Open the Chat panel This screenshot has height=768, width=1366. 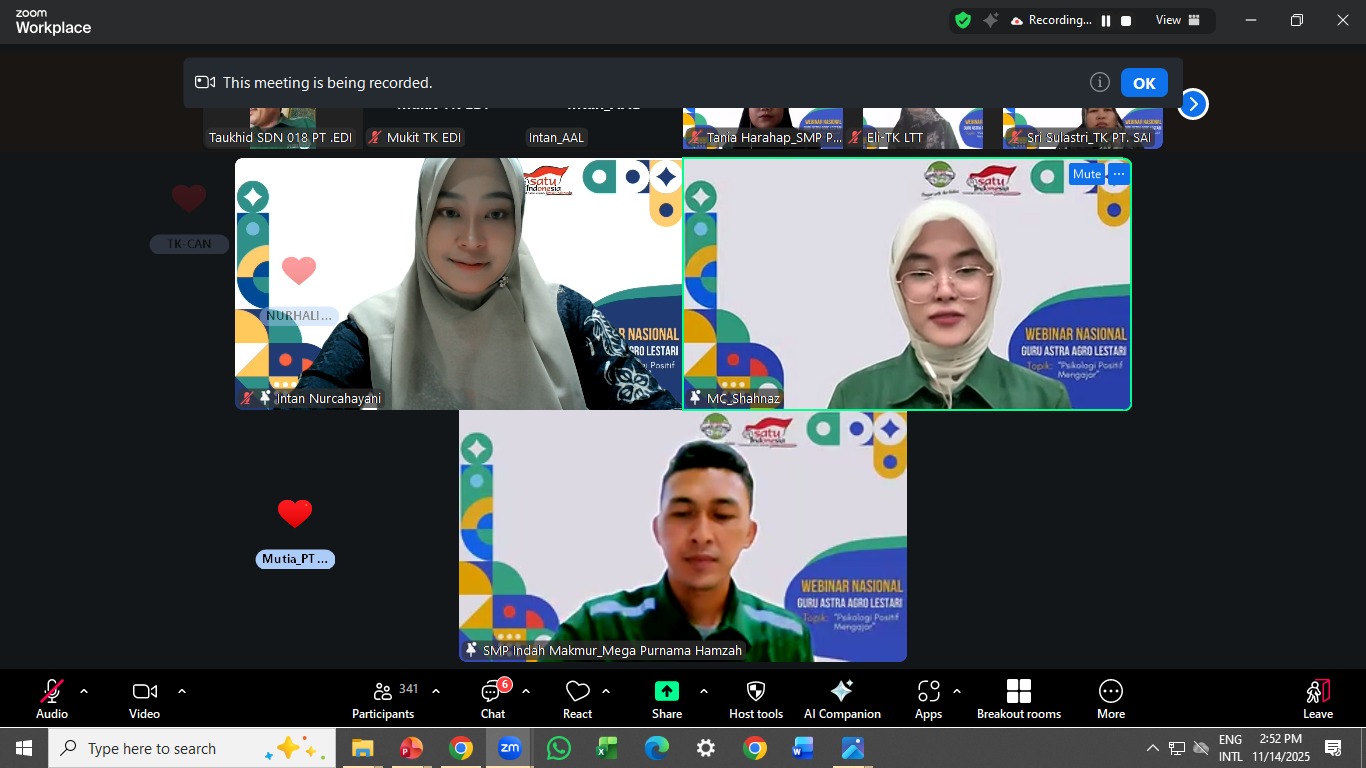pyautogui.click(x=493, y=698)
